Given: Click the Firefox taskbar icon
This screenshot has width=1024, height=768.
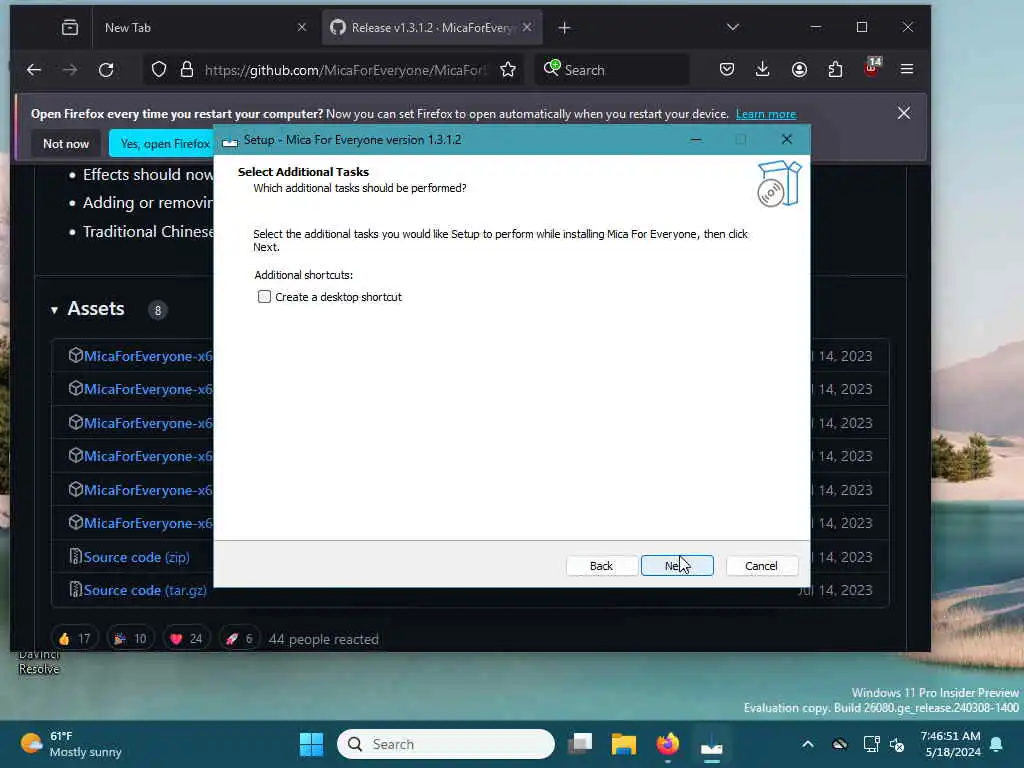Looking at the screenshot, I should (667, 744).
